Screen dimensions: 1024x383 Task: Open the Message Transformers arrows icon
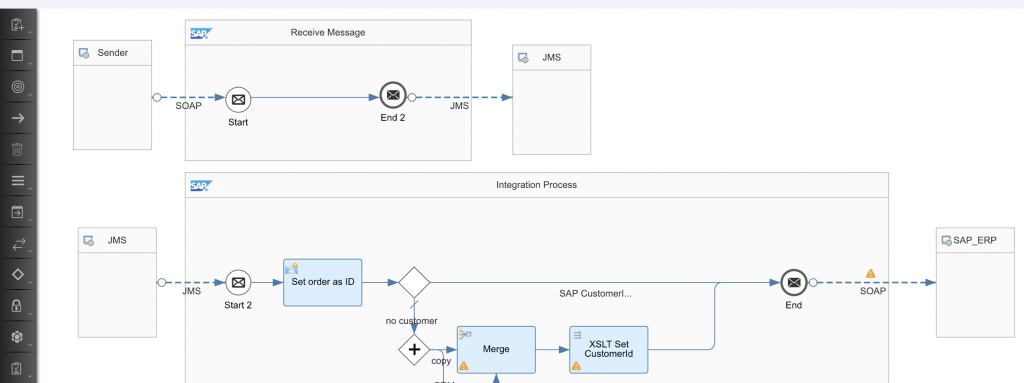coord(18,243)
